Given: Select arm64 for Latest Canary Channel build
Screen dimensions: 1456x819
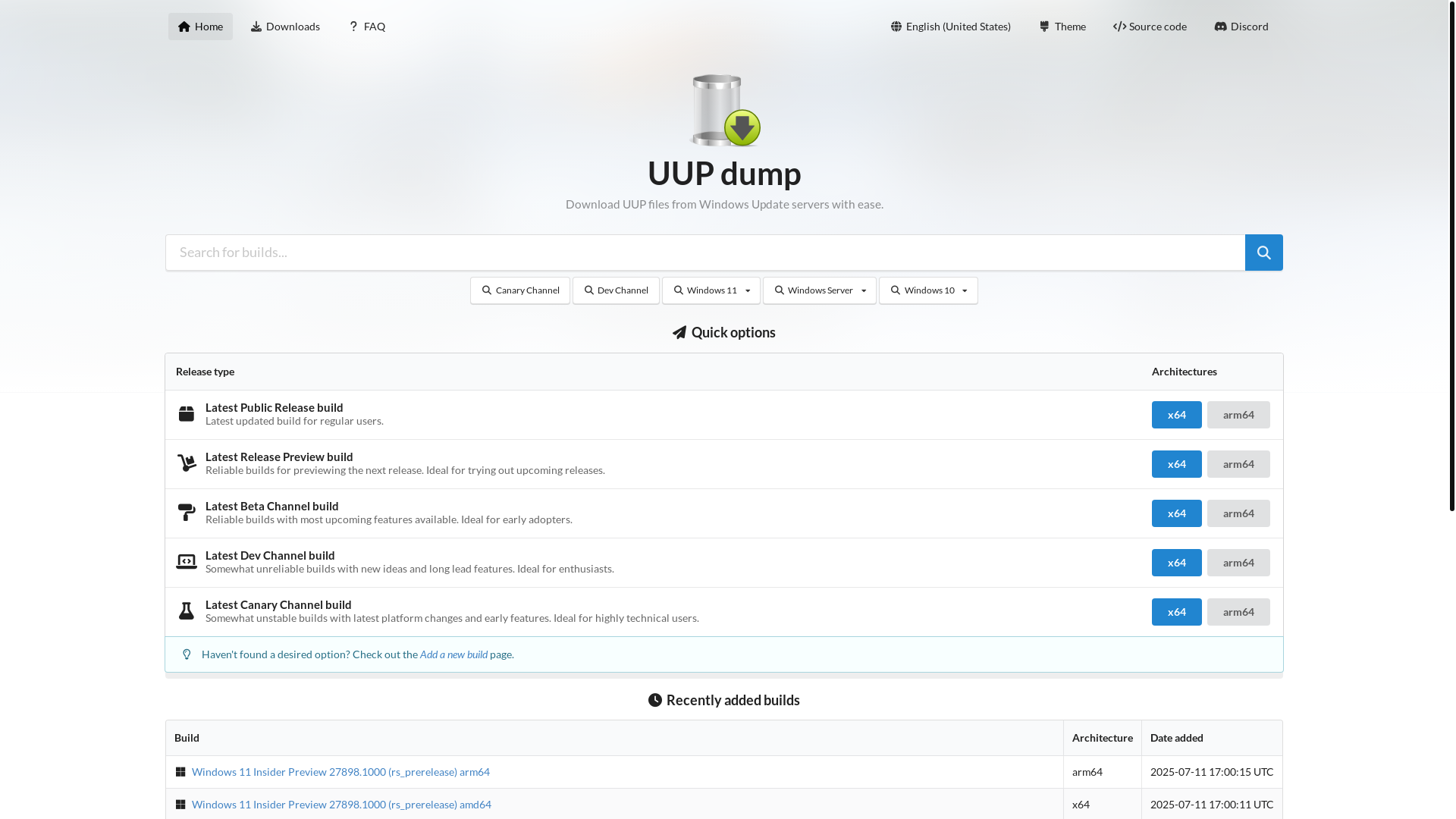Looking at the screenshot, I should pos(1238,612).
